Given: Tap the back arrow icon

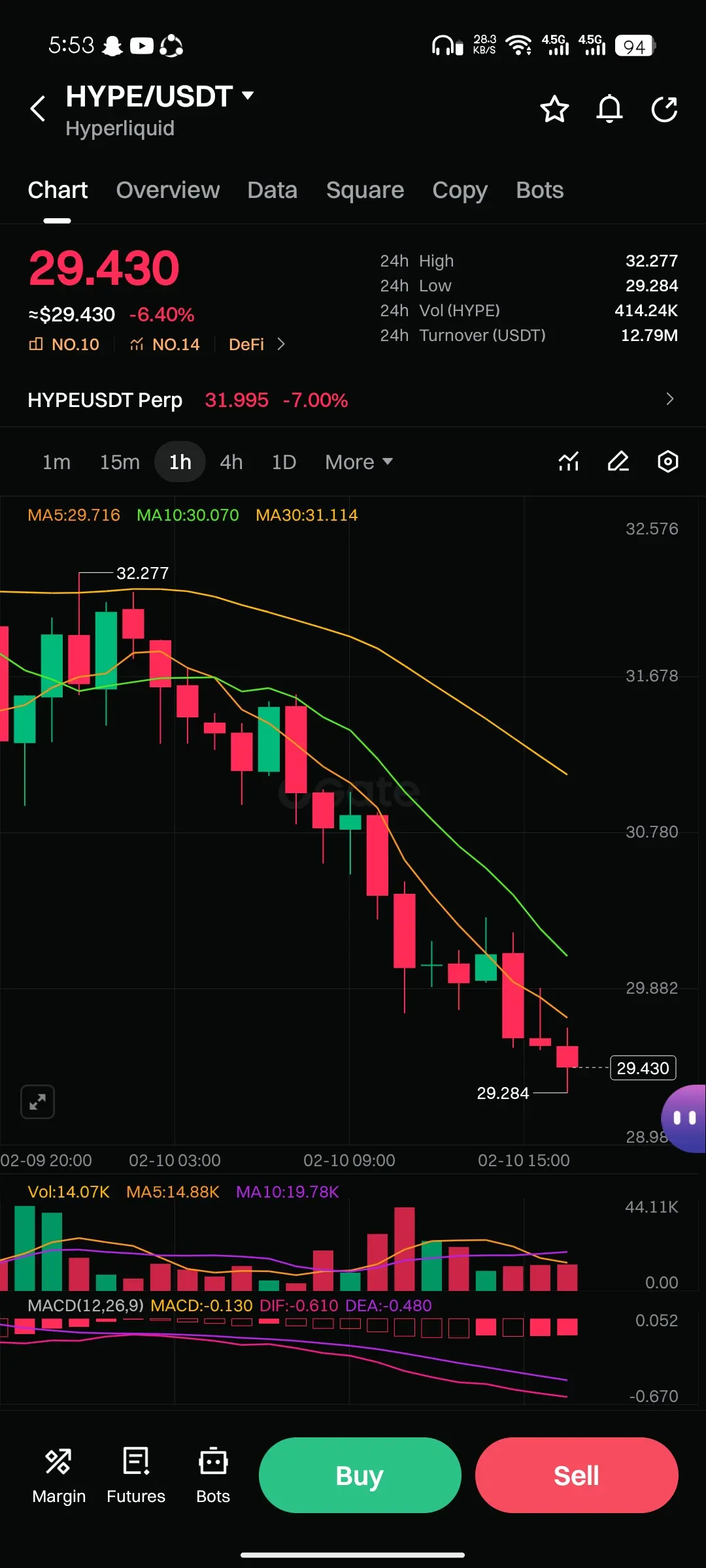Looking at the screenshot, I should [38, 108].
